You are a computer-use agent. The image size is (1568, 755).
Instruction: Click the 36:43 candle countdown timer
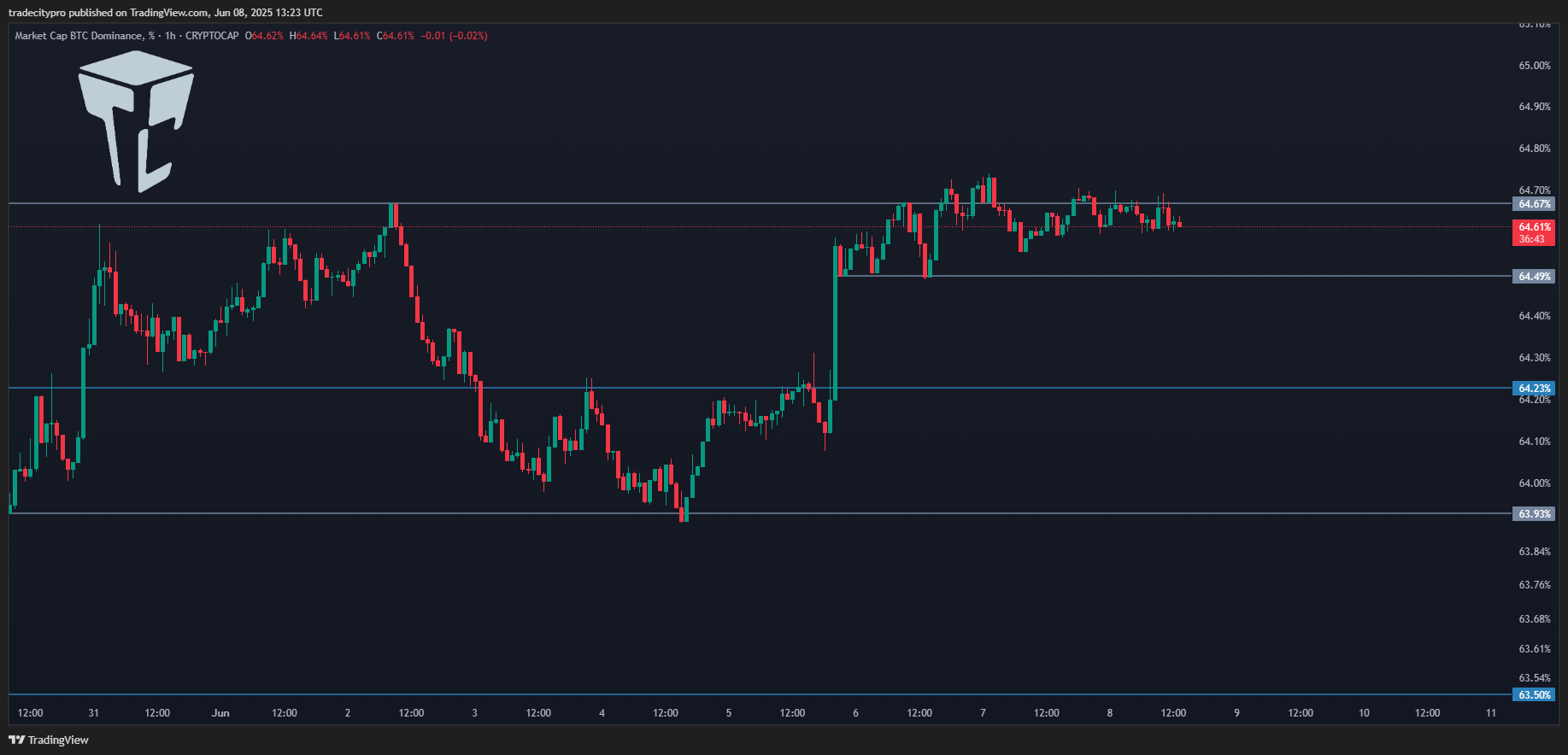1534,239
